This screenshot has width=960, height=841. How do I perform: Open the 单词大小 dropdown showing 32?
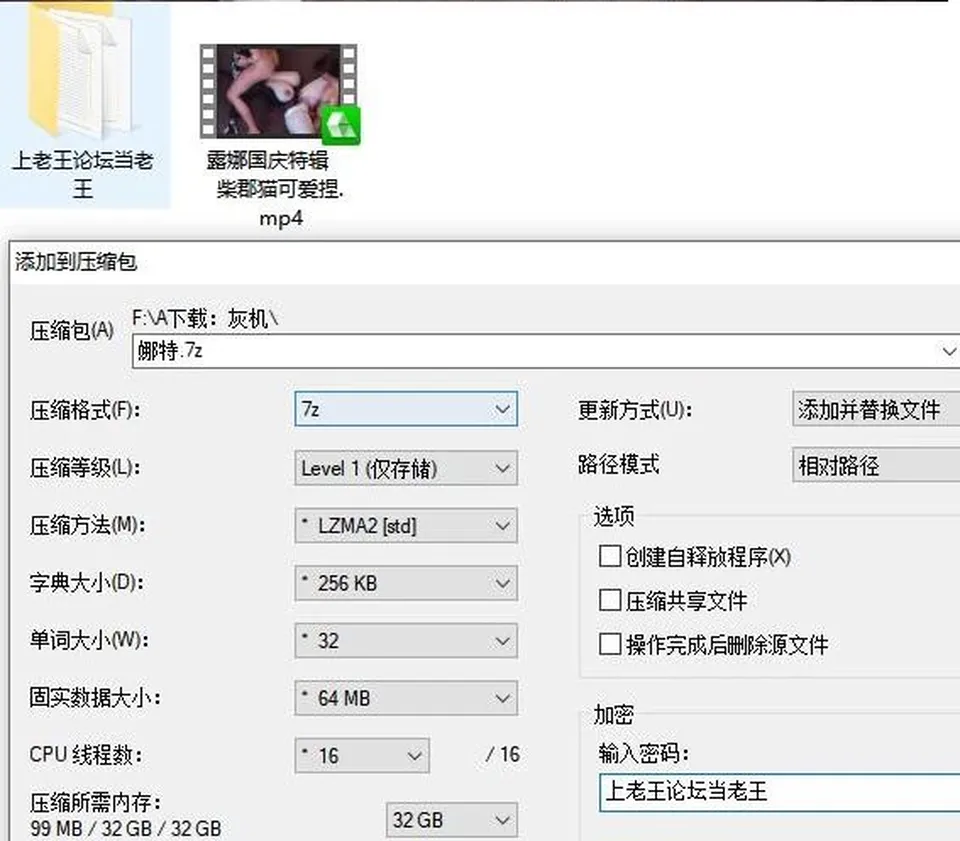pos(406,641)
